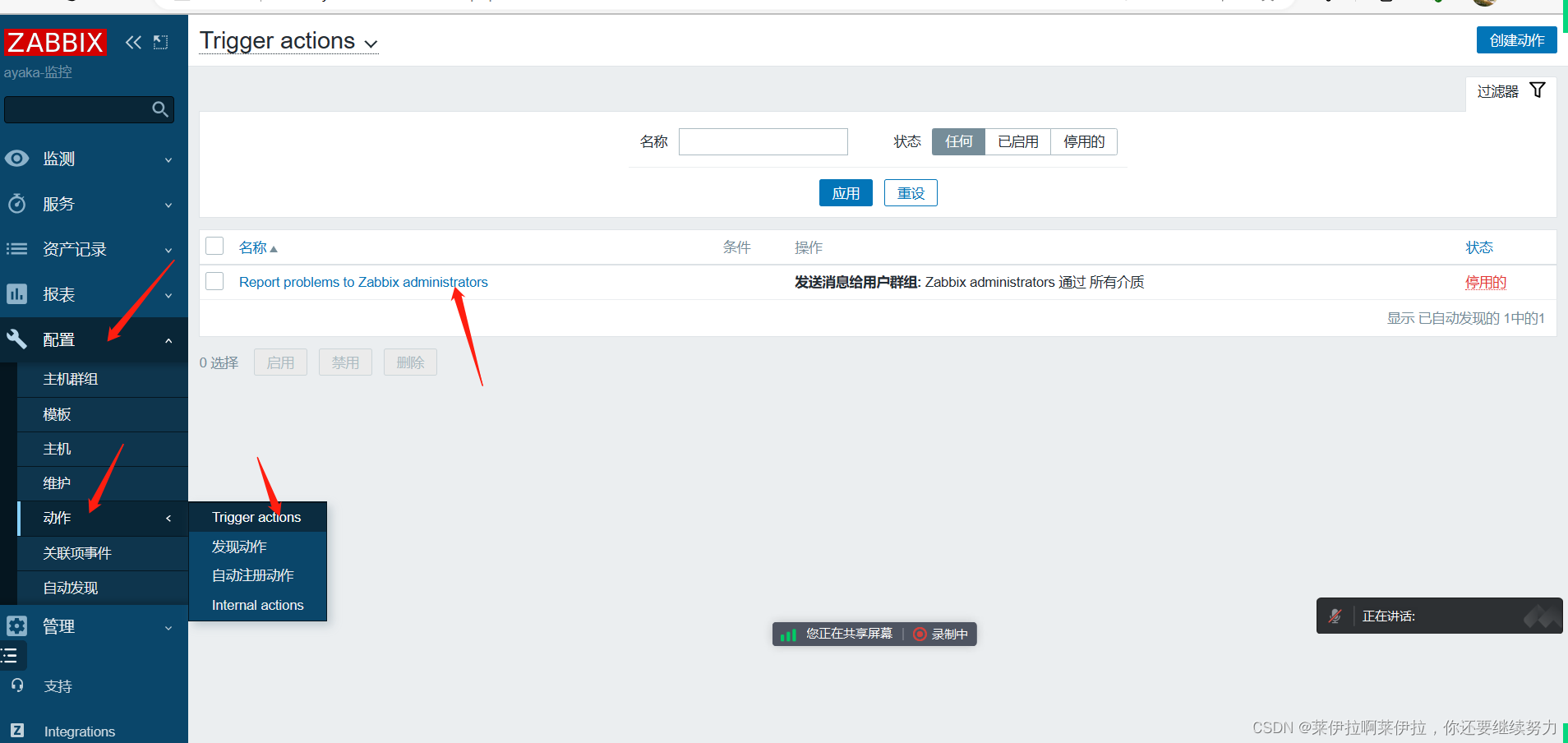
Task: Click the 创建动作 button
Action: tap(1517, 40)
